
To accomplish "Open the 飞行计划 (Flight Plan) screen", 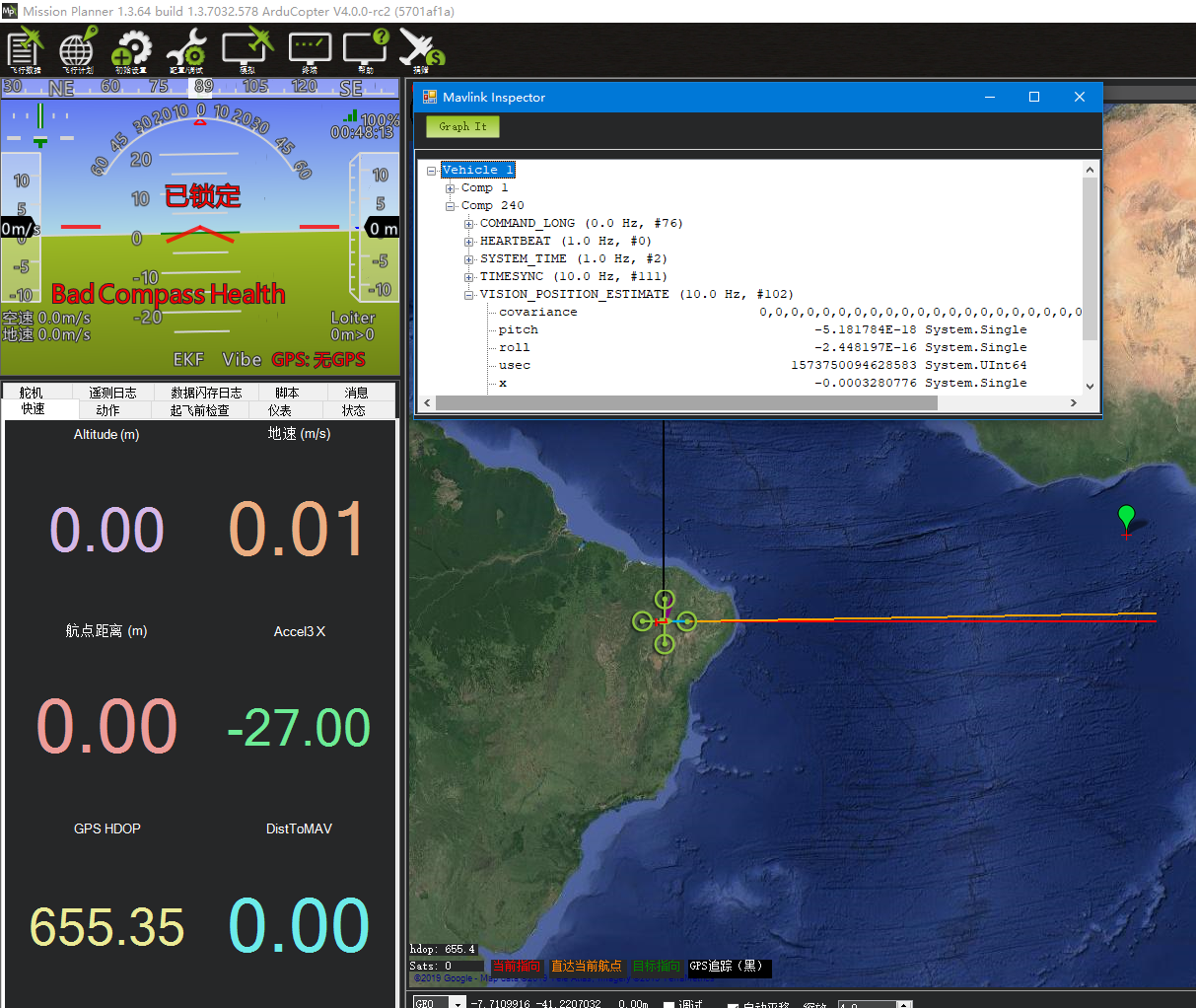I will point(78,49).
